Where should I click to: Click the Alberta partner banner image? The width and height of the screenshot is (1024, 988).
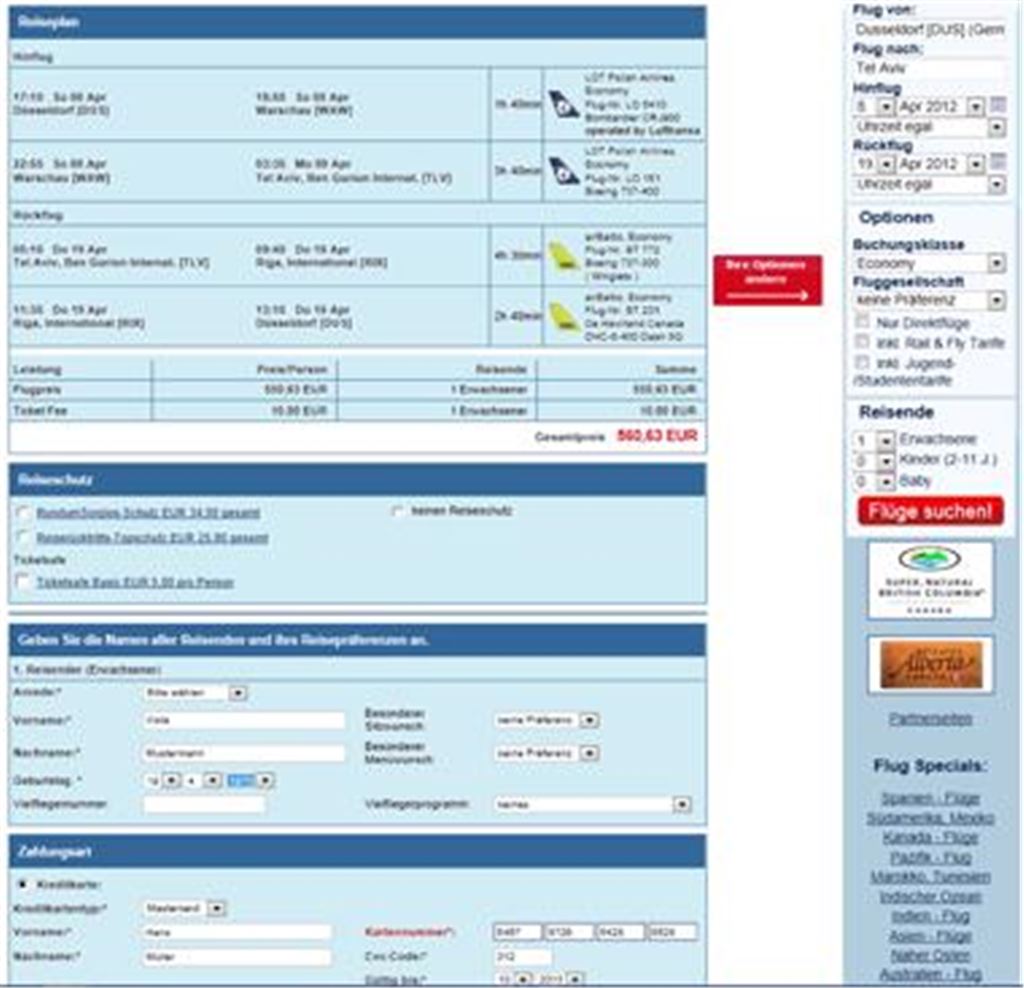tap(930, 664)
